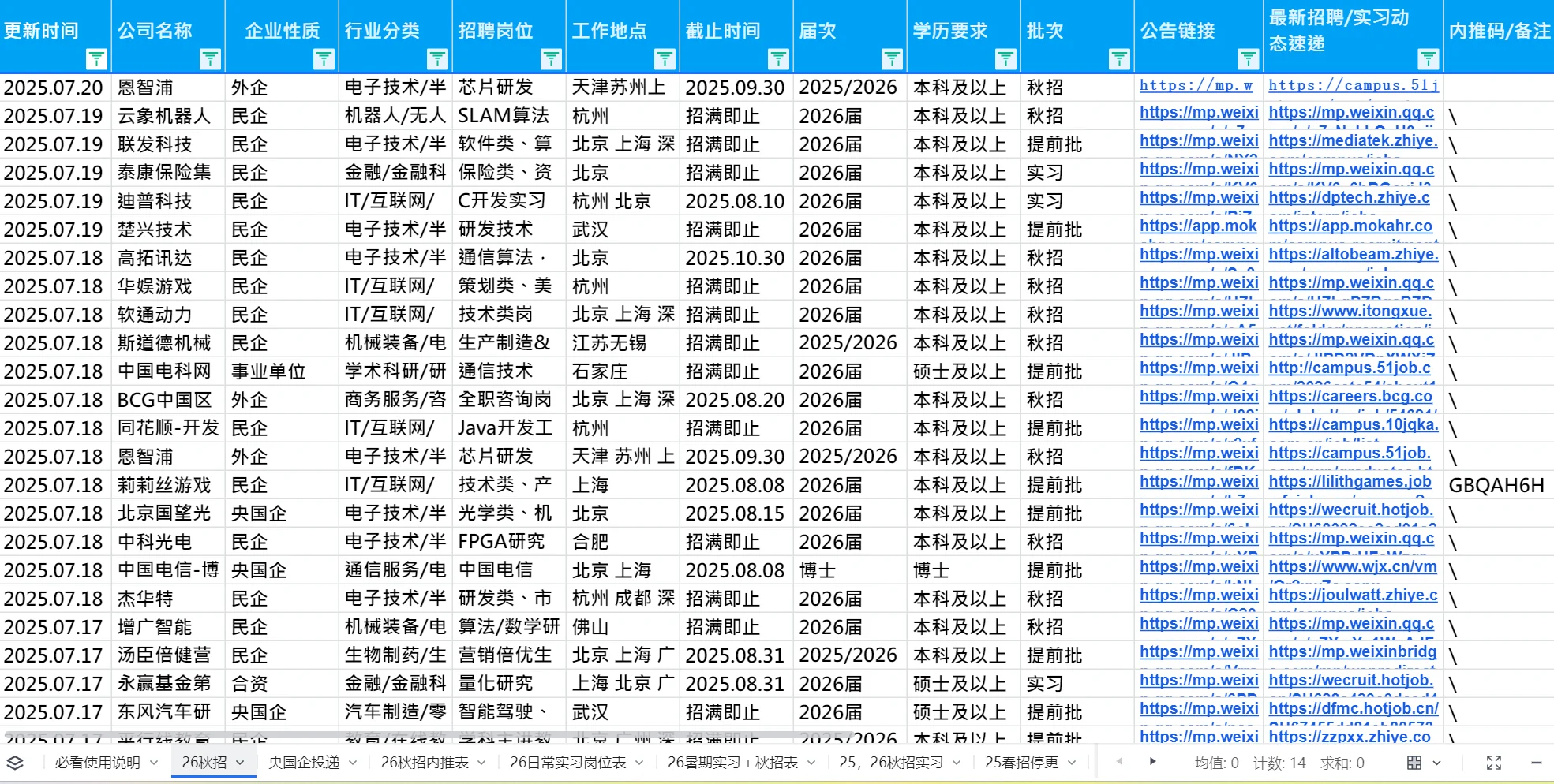Select the Java开发工 position cell
The width and height of the screenshot is (1554, 784).
[x=509, y=428]
